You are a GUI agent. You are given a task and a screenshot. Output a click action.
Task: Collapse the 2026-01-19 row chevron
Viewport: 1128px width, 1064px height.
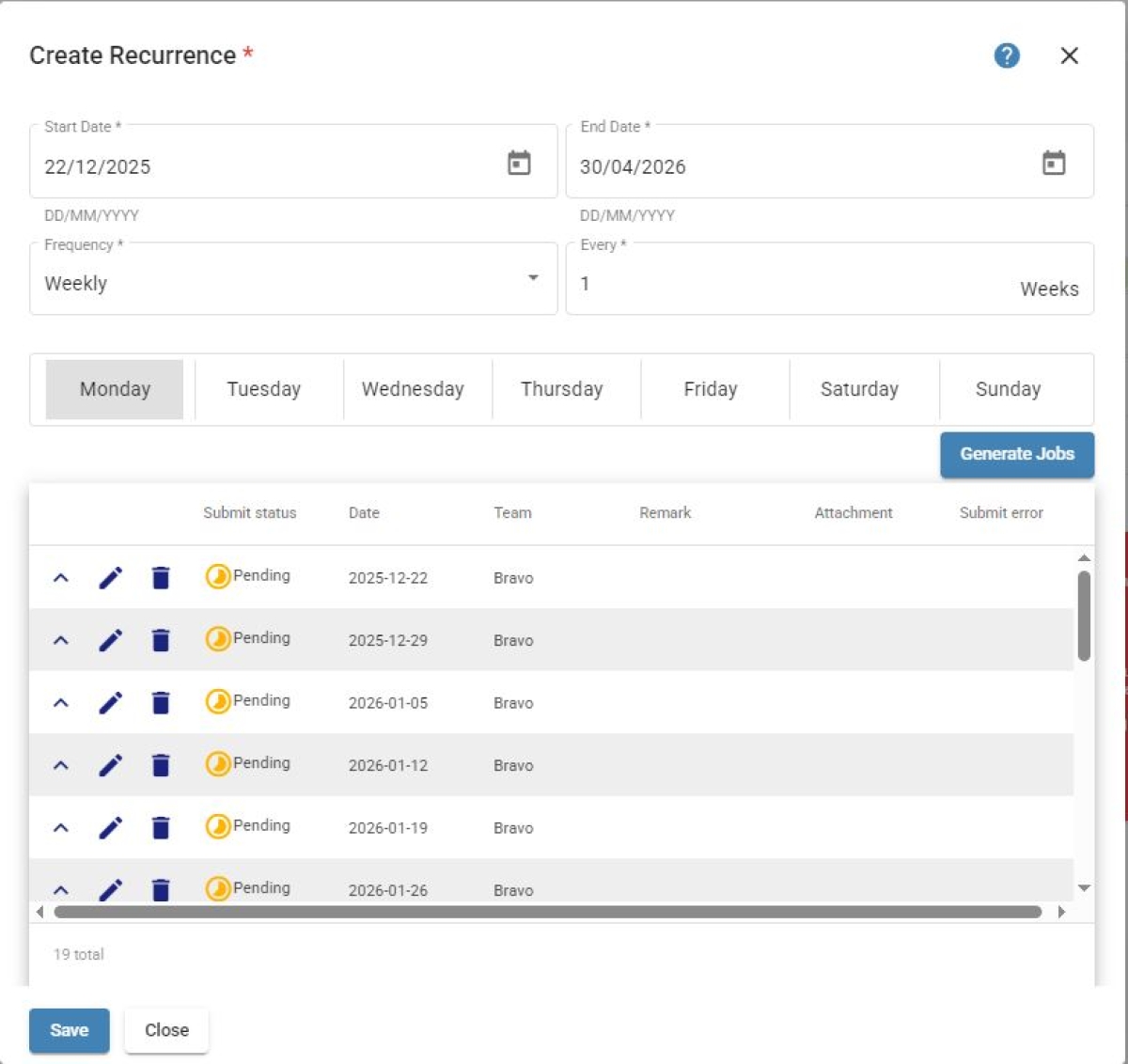tap(61, 828)
